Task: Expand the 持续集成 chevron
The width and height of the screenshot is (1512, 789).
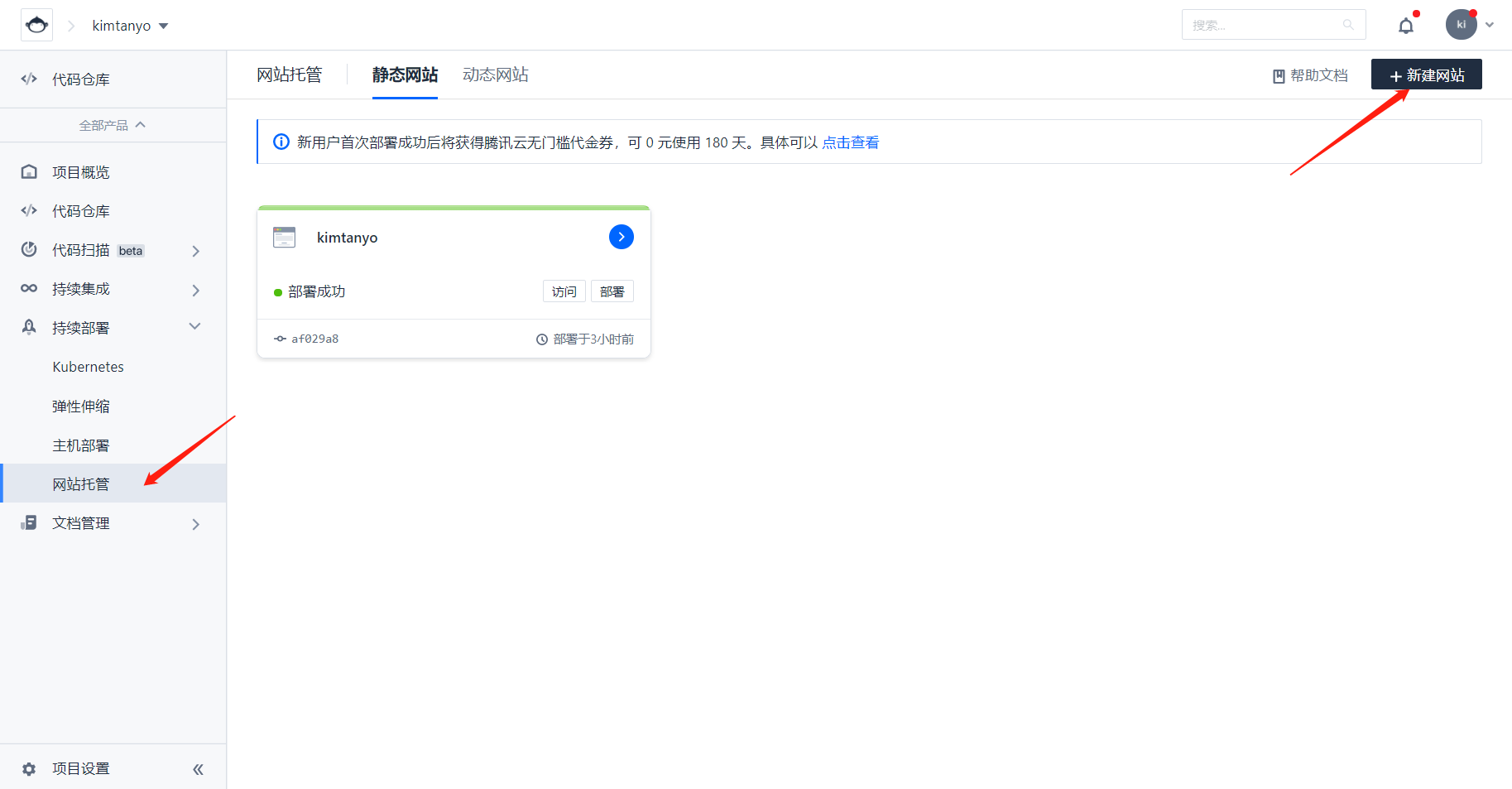Action: [196, 290]
